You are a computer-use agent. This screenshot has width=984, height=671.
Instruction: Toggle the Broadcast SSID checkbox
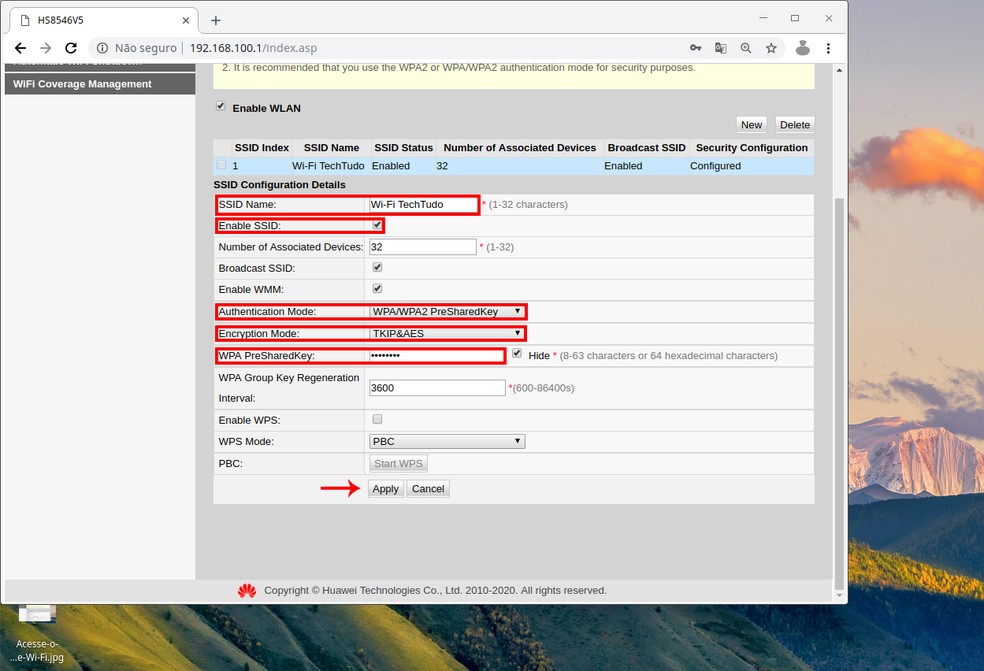pos(377,267)
